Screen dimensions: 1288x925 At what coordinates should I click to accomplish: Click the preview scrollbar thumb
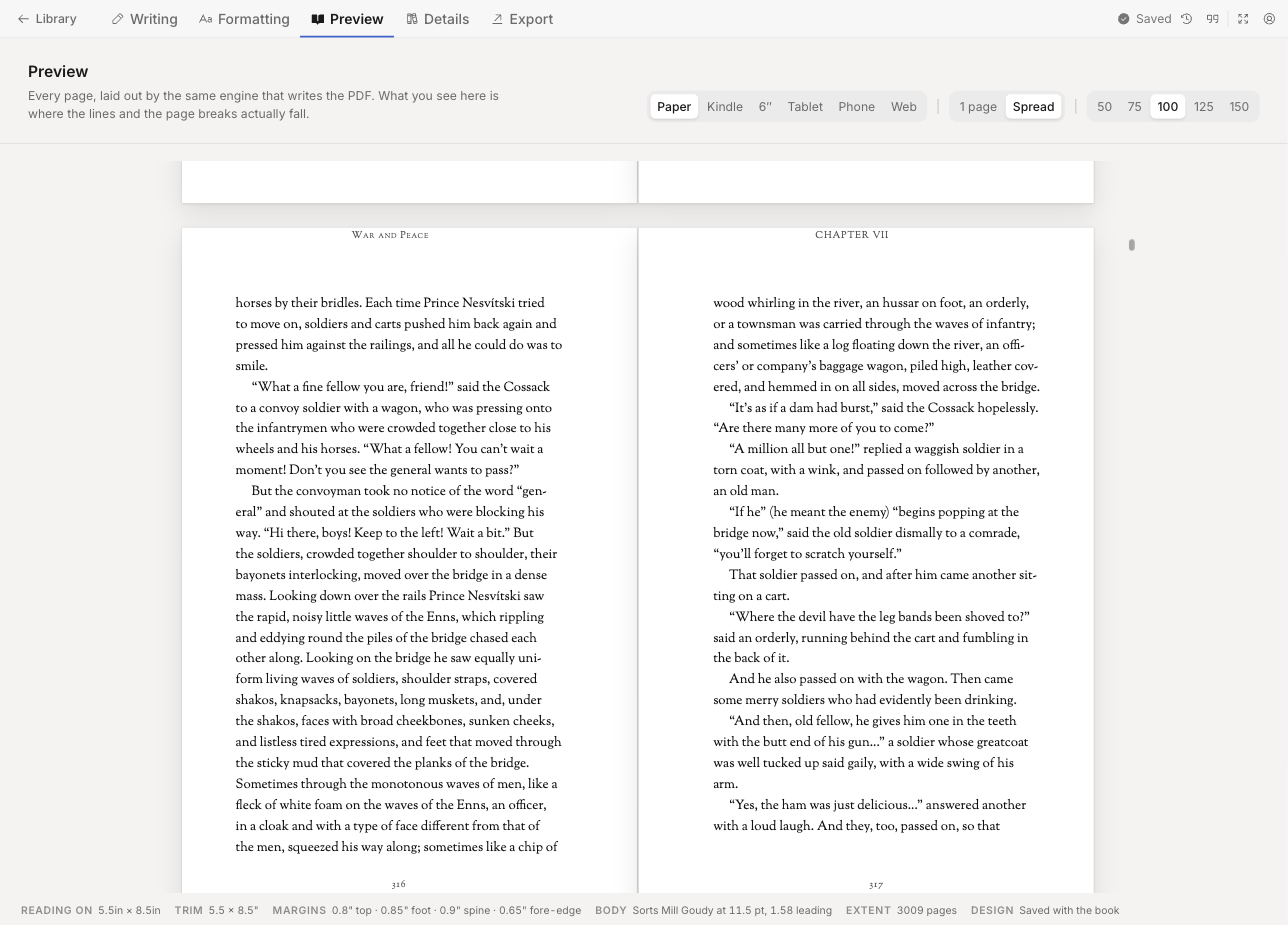click(x=1132, y=245)
